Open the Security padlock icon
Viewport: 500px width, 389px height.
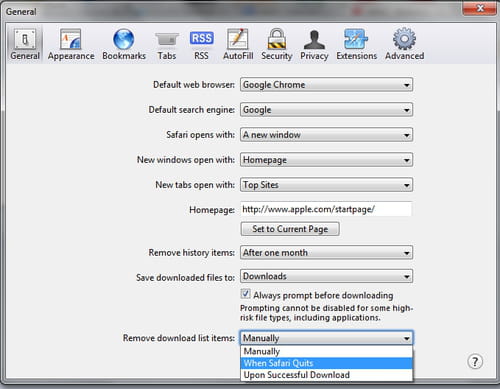[277, 45]
